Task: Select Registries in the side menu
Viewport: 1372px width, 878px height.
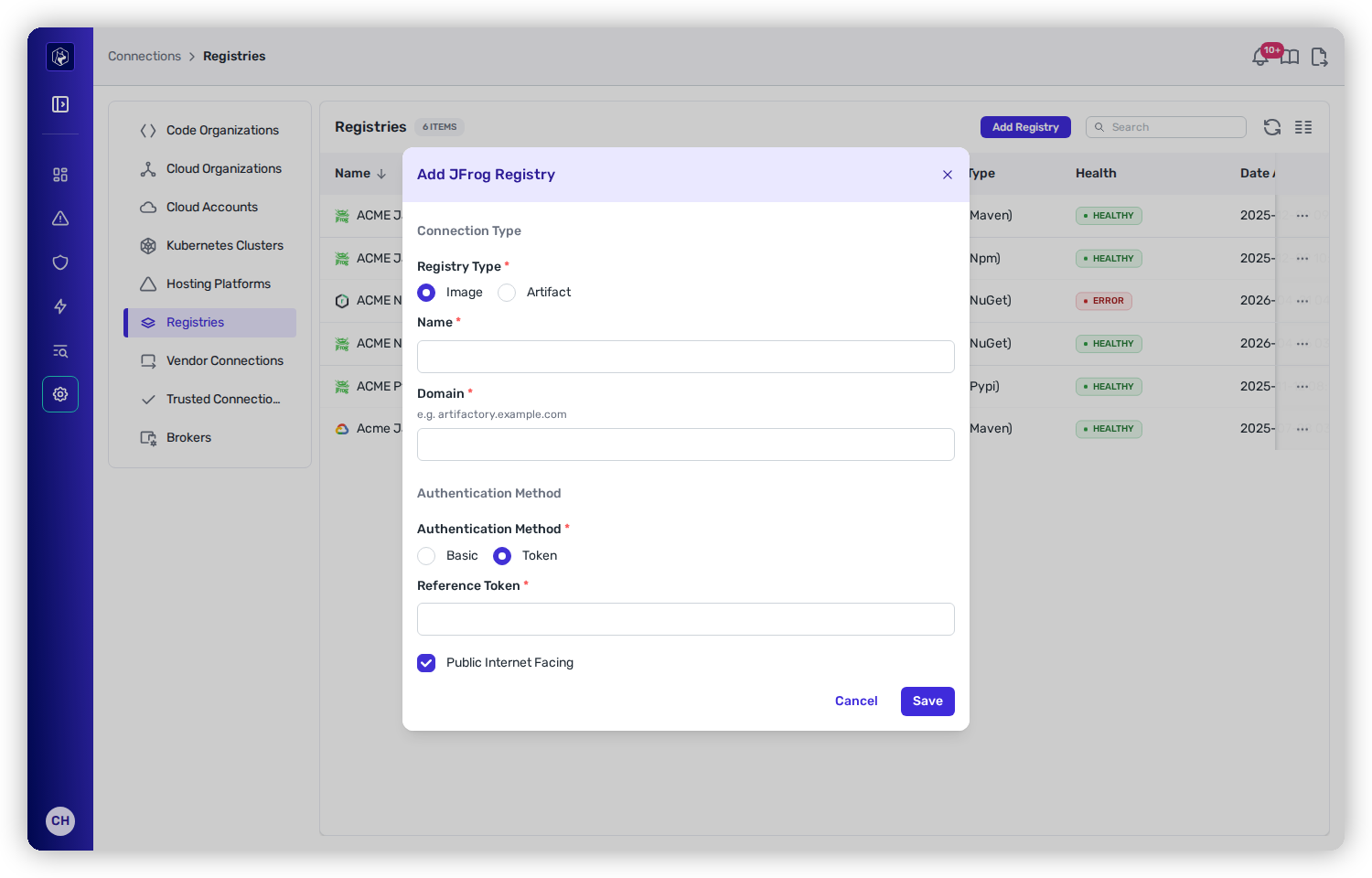Action: click(x=209, y=322)
